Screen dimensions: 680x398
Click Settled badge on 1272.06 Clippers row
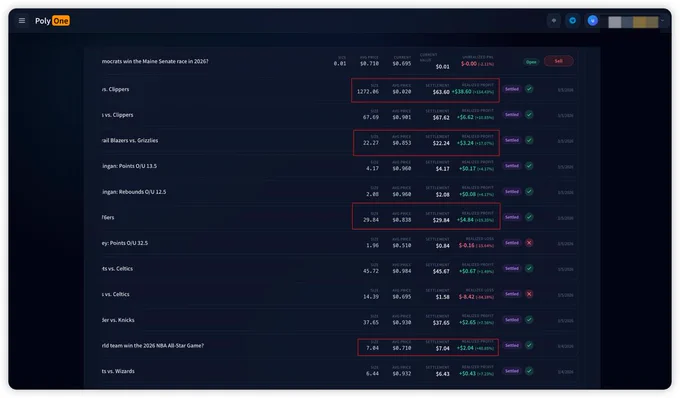coord(512,89)
